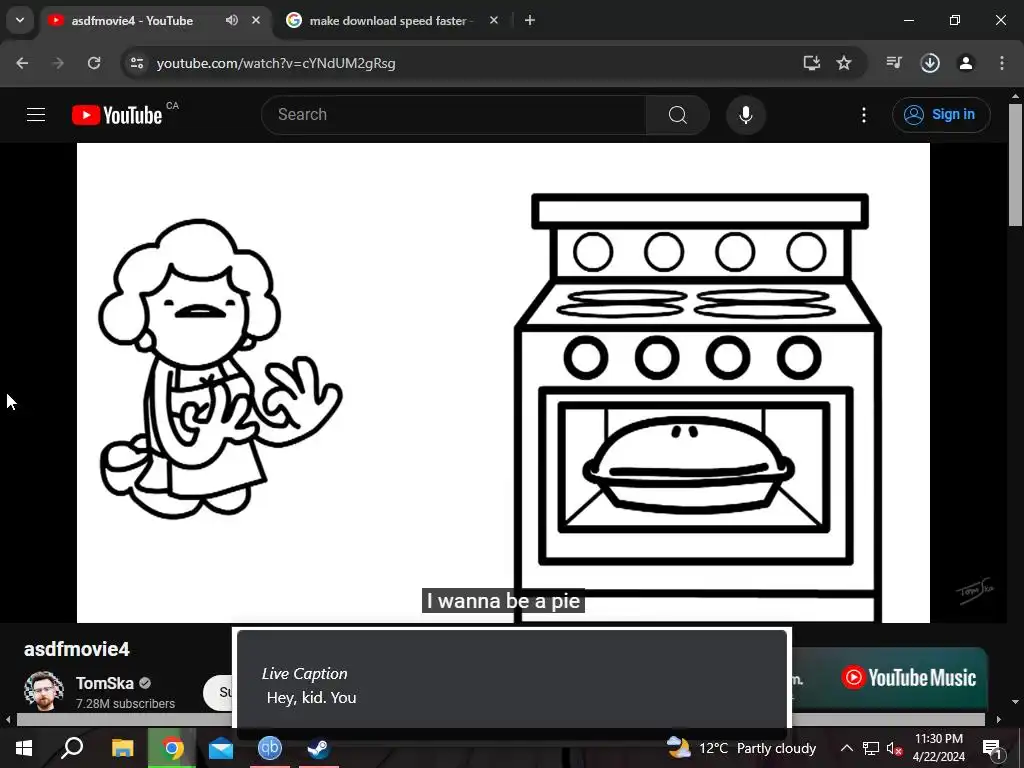Close the make download speed faster tab
This screenshot has width=1024, height=768.
tap(494, 20)
